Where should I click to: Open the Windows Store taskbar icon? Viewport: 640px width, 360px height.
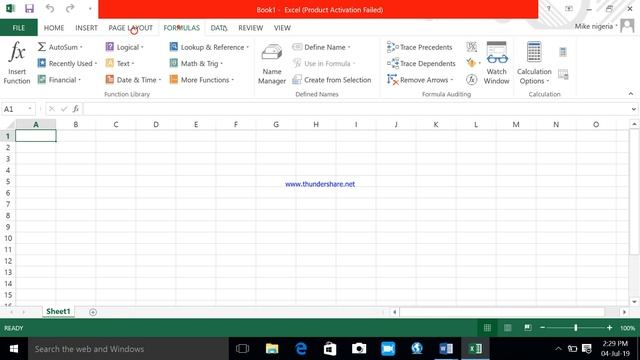click(x=330, y=349)
